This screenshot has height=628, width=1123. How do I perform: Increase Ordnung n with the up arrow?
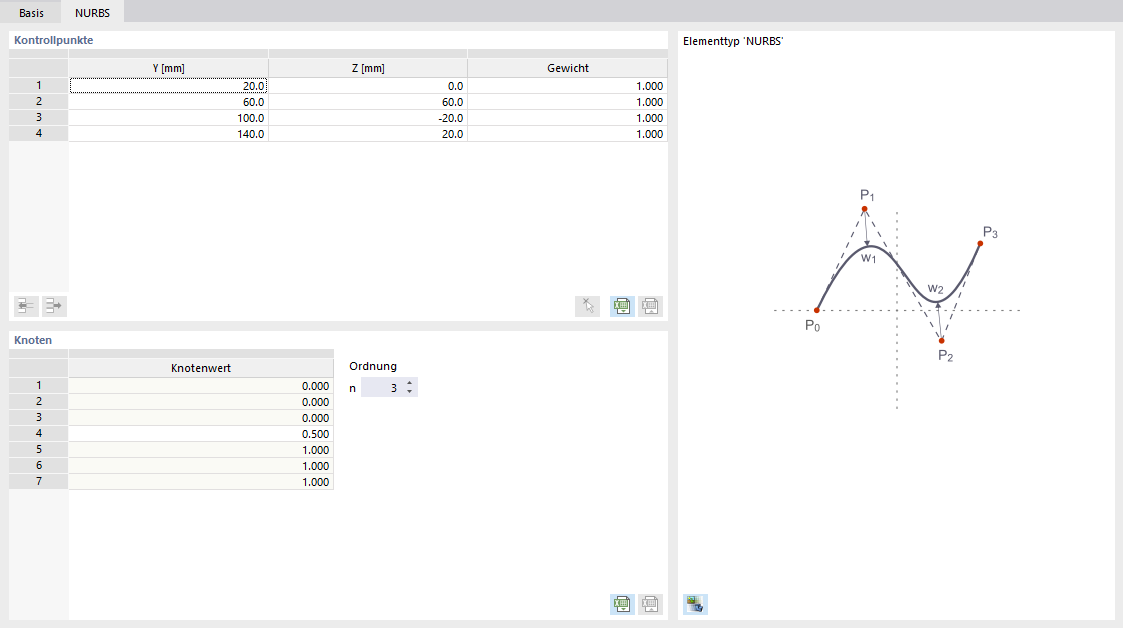[x=409, y=382]
